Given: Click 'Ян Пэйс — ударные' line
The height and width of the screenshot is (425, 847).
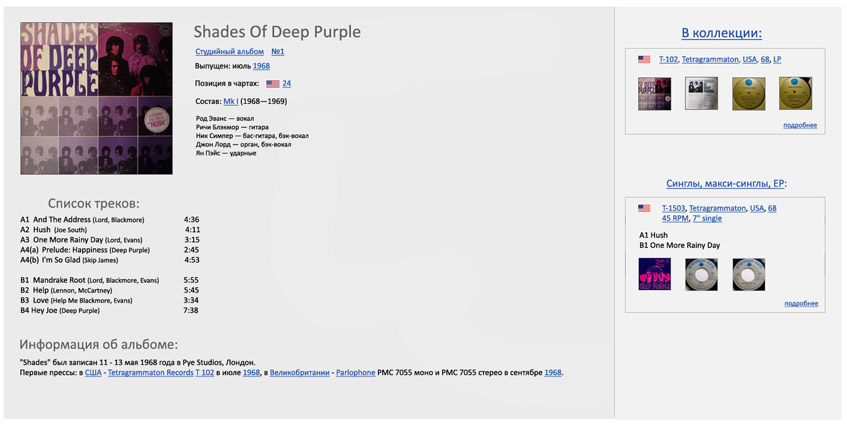Looking at the screenshot, I should click(x=226, y=153).
